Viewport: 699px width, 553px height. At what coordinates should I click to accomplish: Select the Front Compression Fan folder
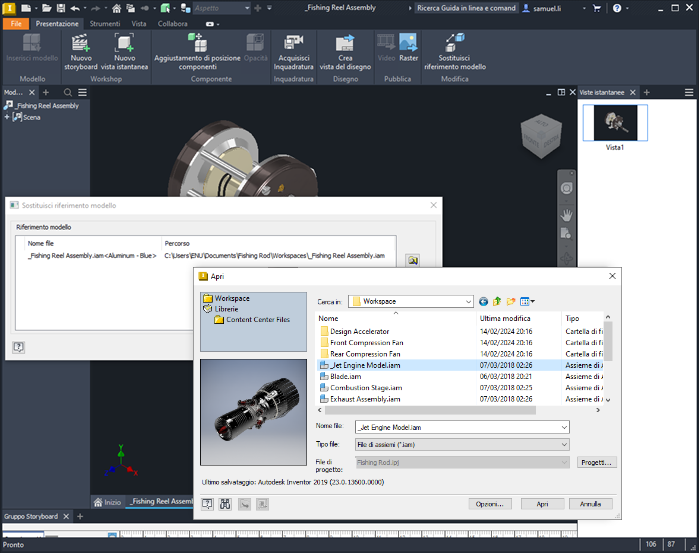click(x=366, y=343)
